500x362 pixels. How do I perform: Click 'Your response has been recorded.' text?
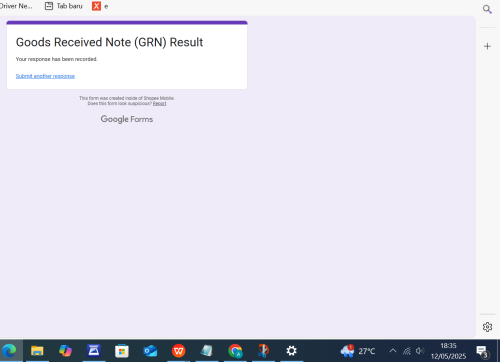click(x=57, y=59)
